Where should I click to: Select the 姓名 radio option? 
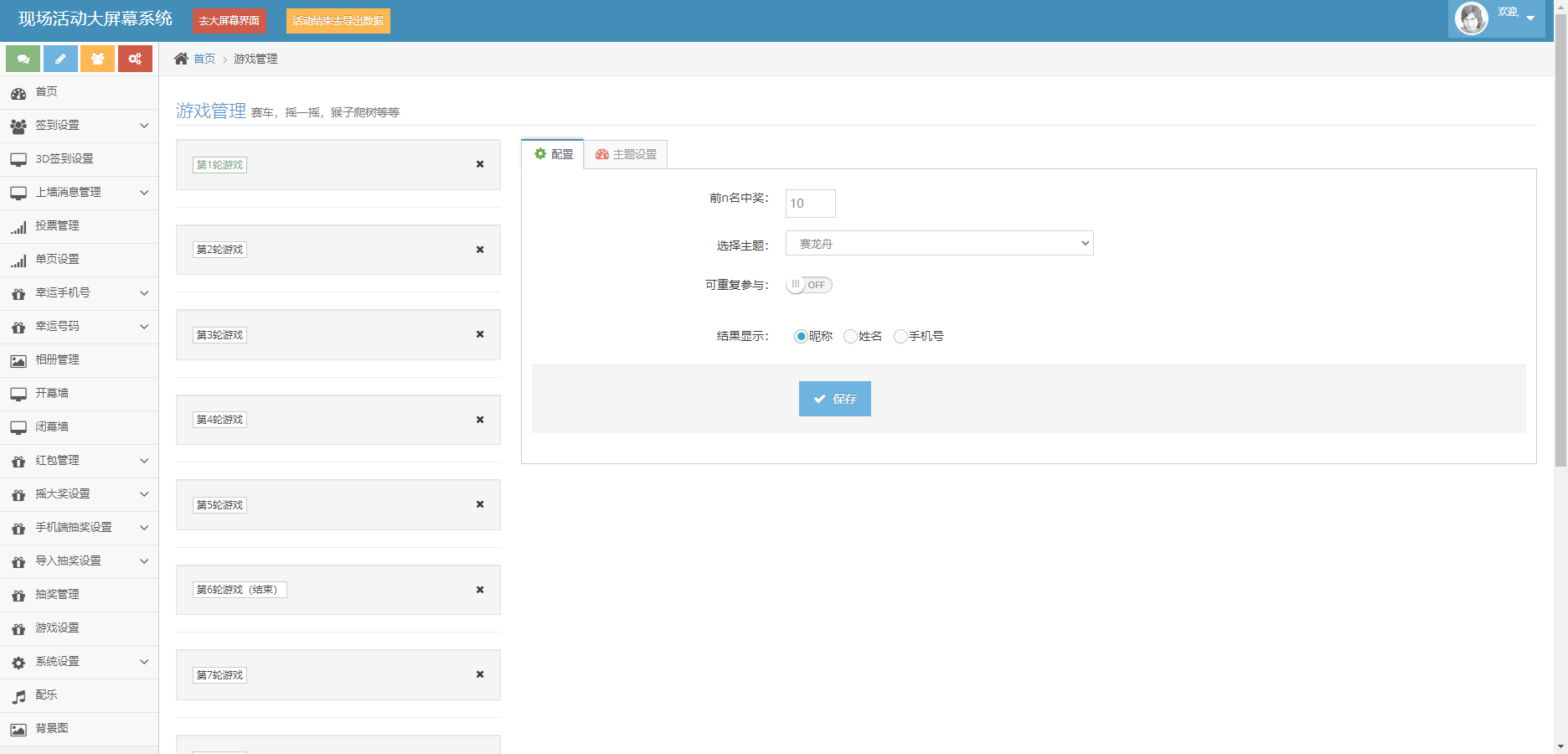tap(850, 336)
